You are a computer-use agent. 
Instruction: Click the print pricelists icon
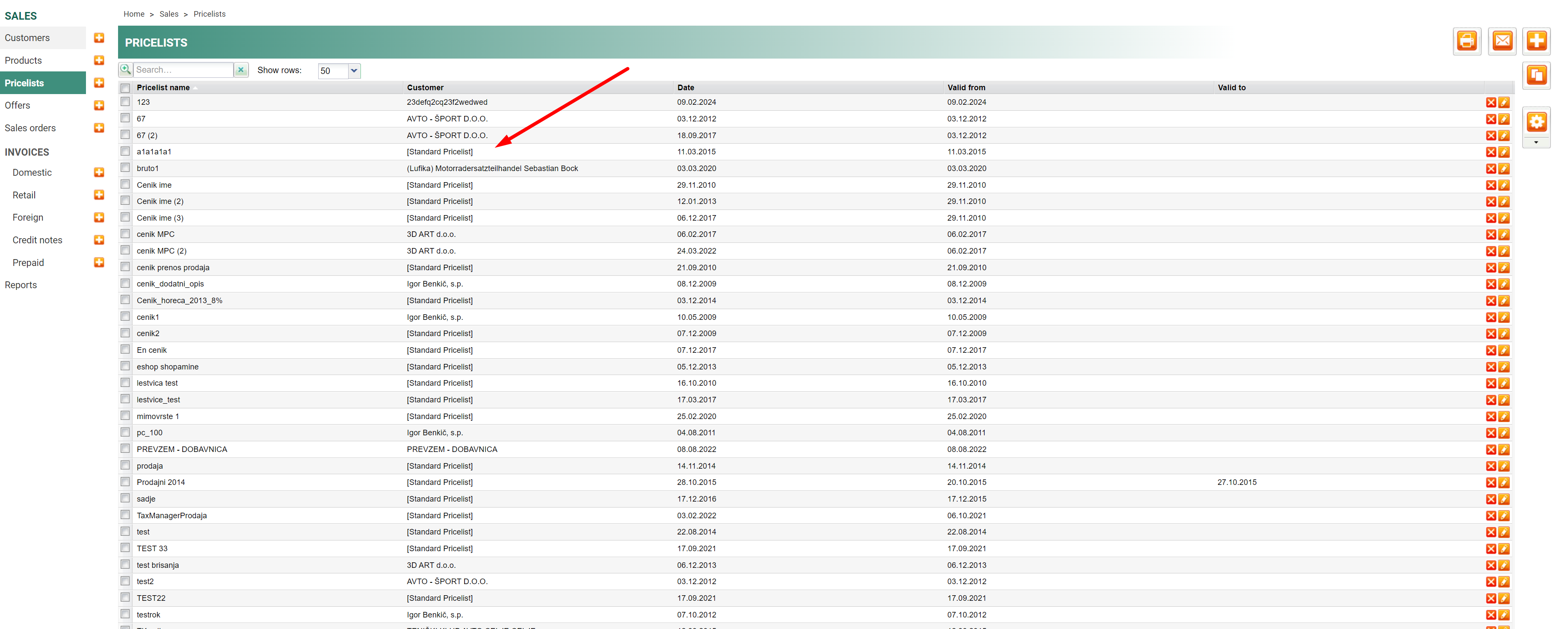pos(1466,41)
